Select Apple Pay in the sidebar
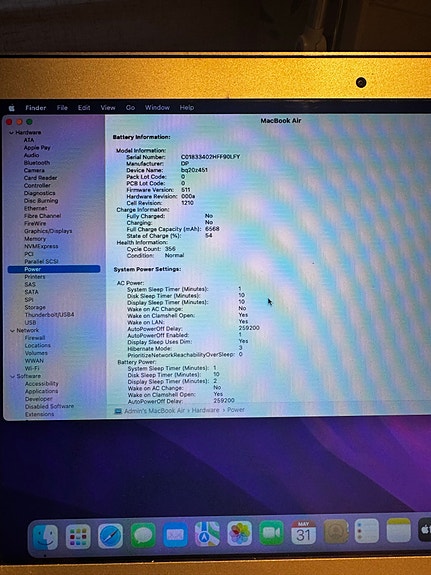The height and width of the screenshot is (575, 431). [x=37, y=147]
